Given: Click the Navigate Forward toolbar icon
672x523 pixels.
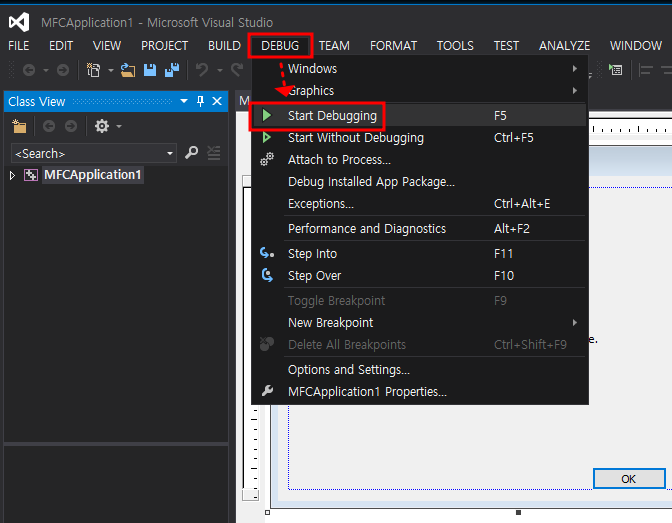Looking at the screenshot, I should point(63,69).
